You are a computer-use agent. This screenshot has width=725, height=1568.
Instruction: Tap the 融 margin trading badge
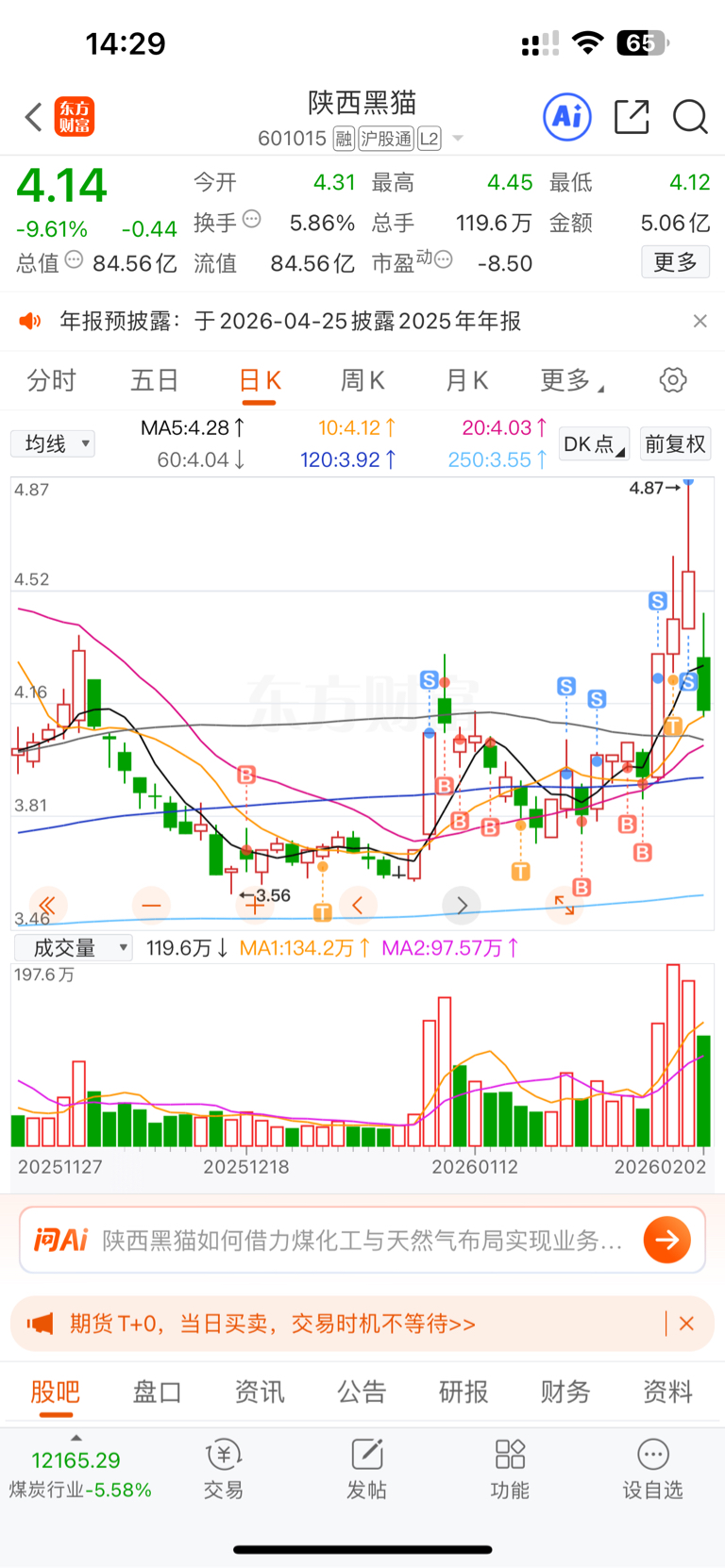pos(344,139)
